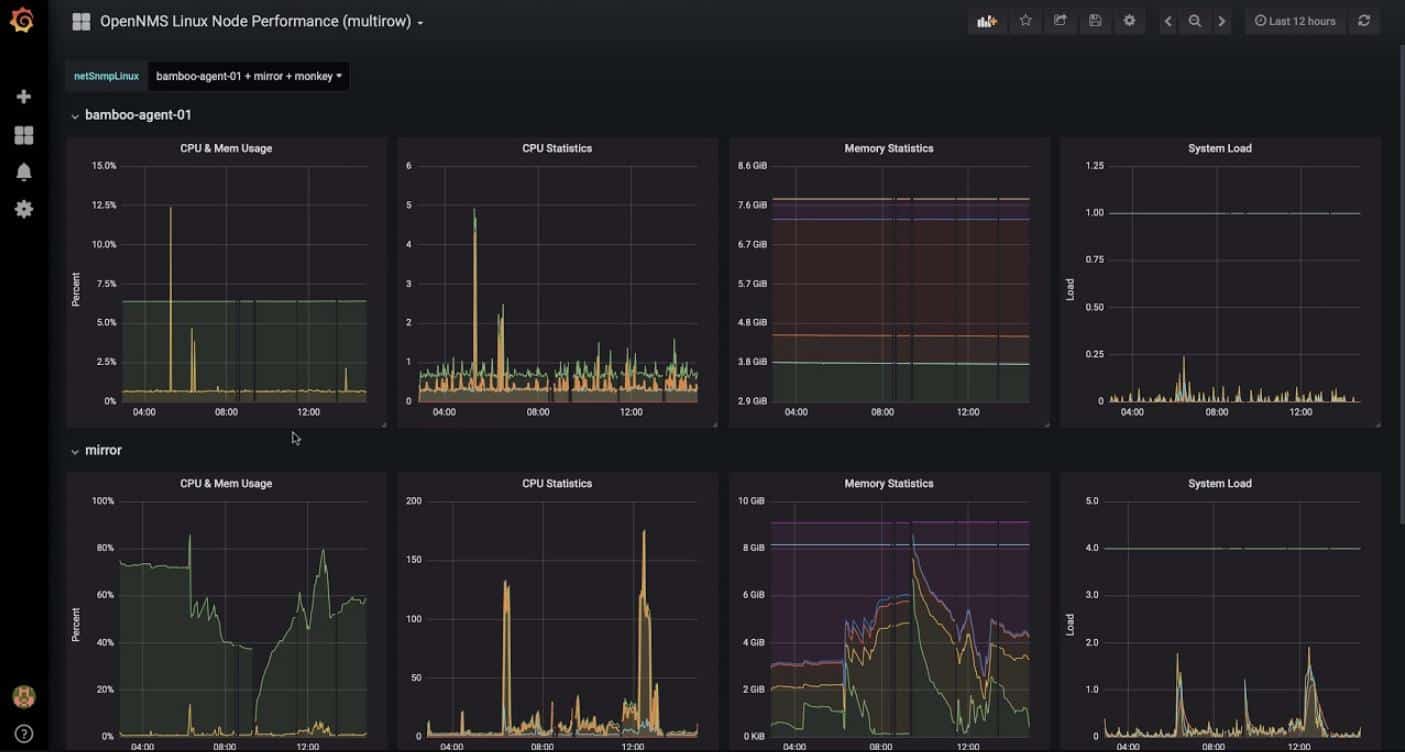Image resolution: width=1405 pixels, height=752 pixels.
Task: Zoom out the time range with magnifier
Action: point(1194,20)
